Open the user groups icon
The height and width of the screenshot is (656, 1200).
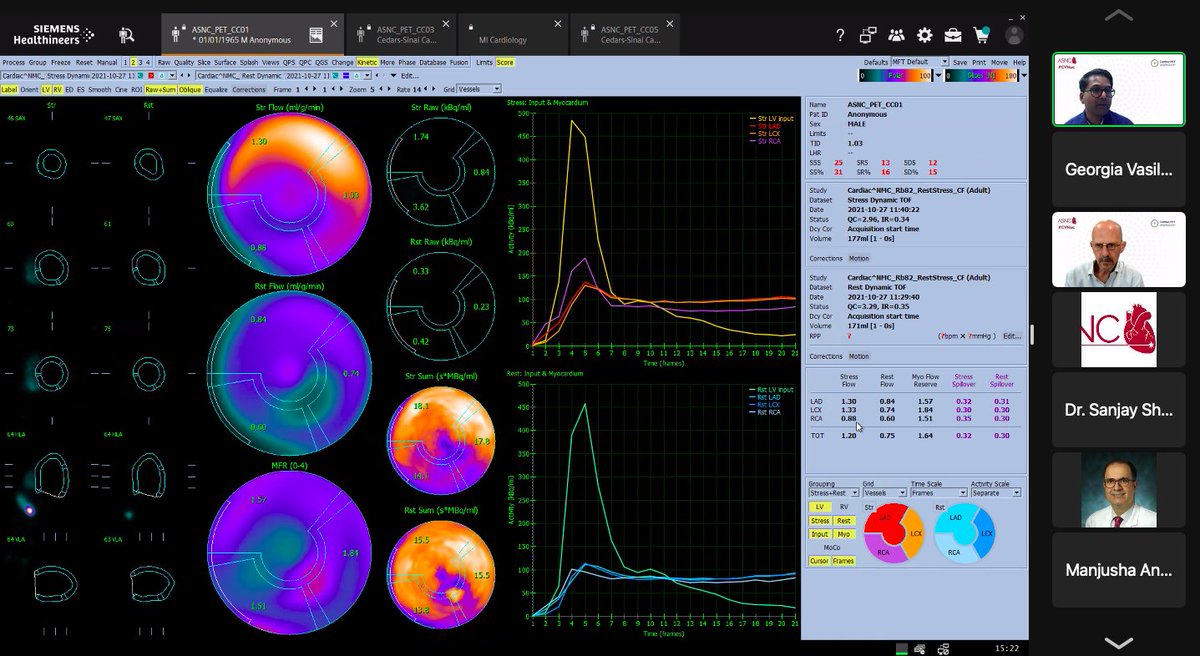(897, 35)
